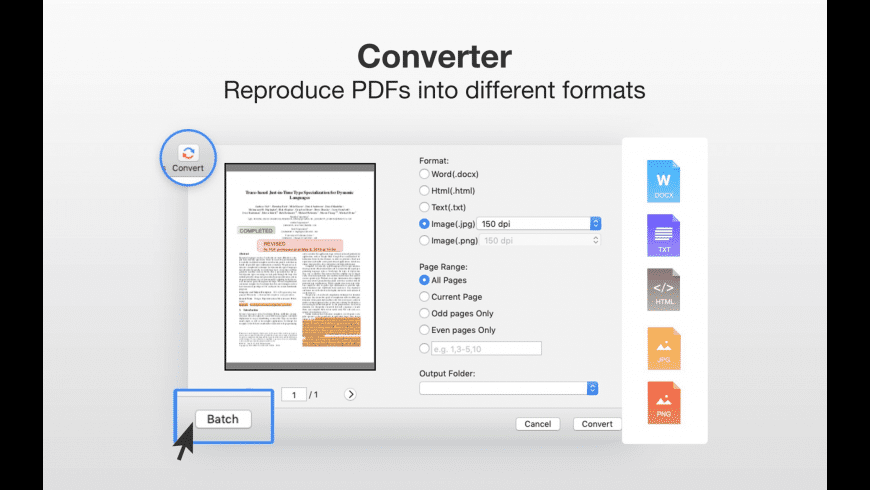Select Word(.docx) format option
The image size is (870, 490).
tap(424, 174)
